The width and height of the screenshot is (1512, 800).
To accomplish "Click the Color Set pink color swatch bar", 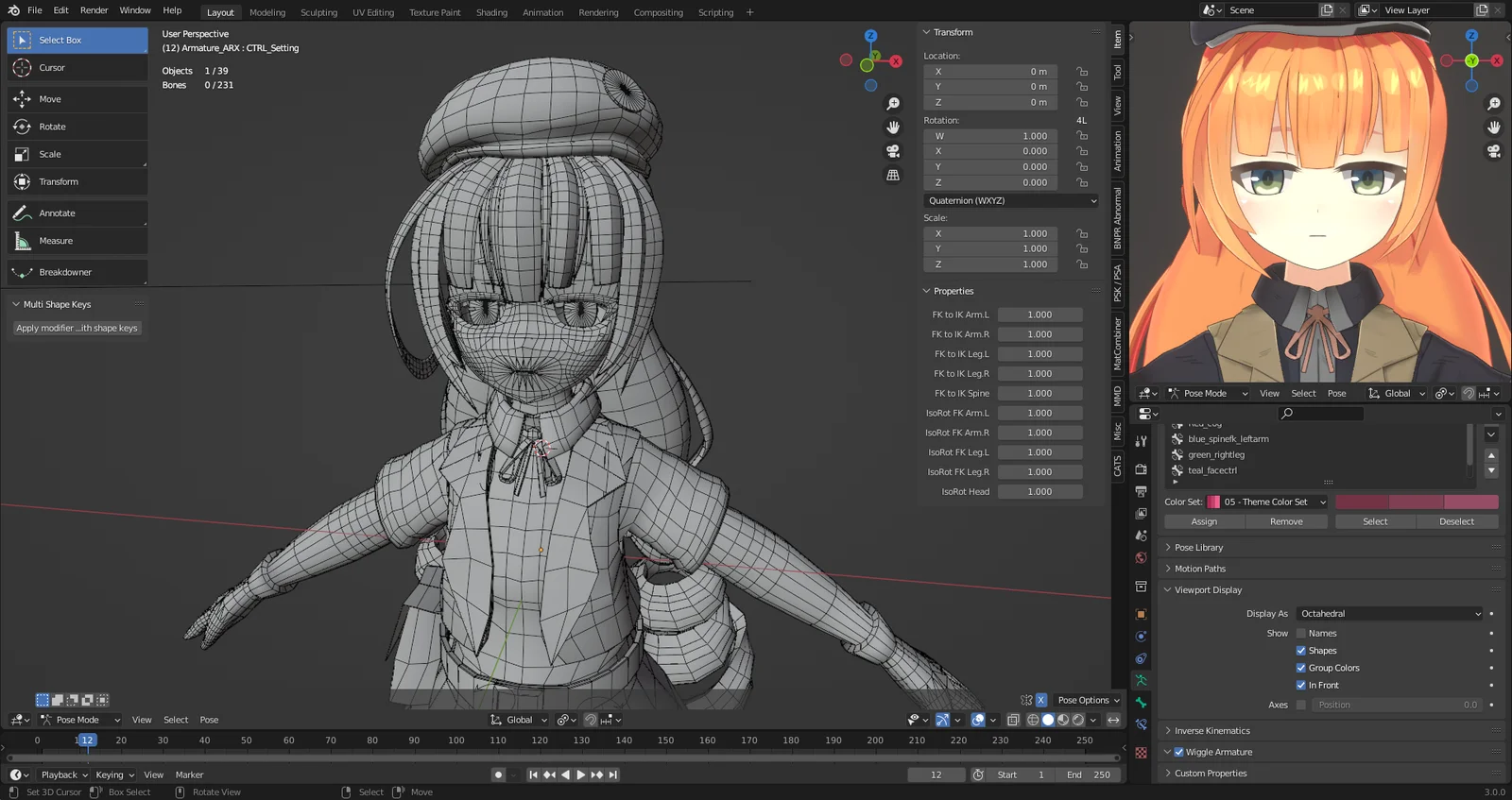I will pos(1417,502).
